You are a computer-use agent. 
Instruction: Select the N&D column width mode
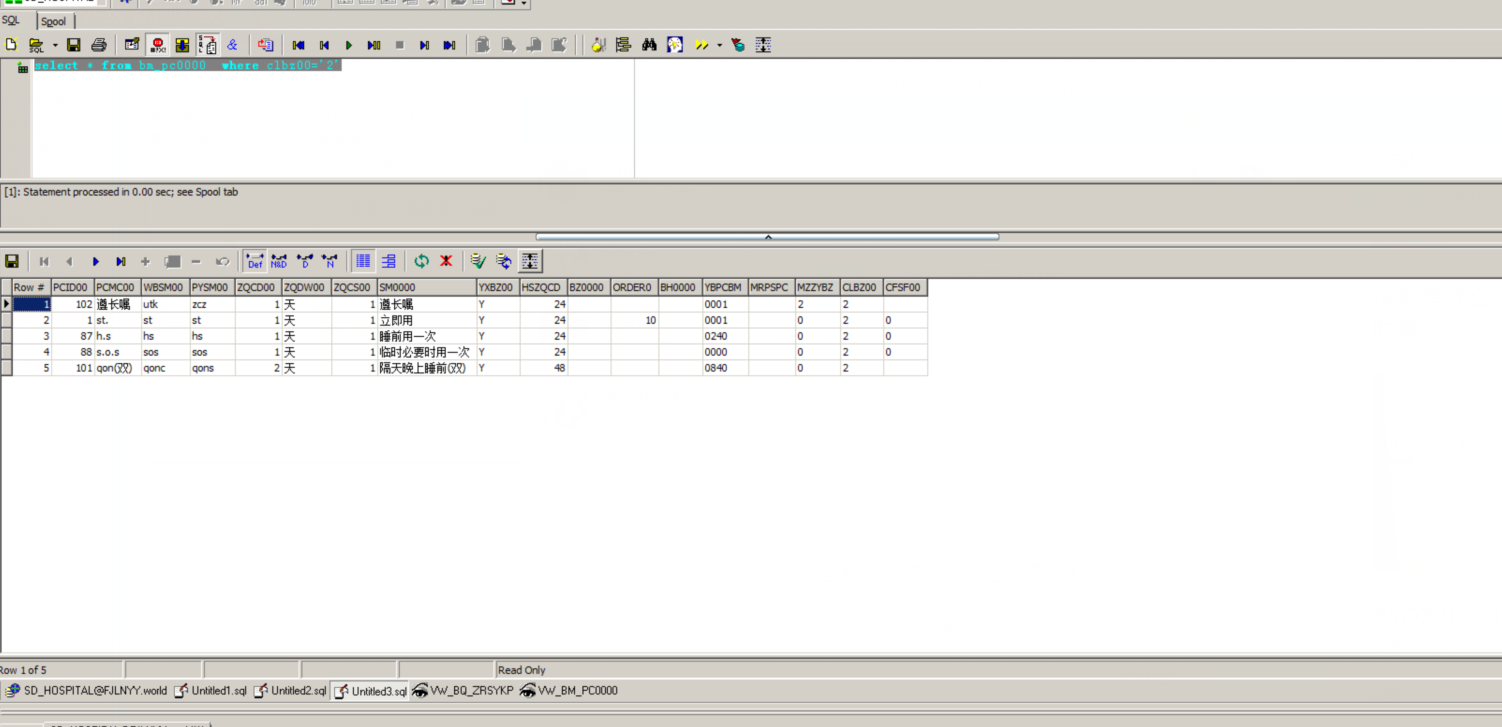[x=279, y=261]
